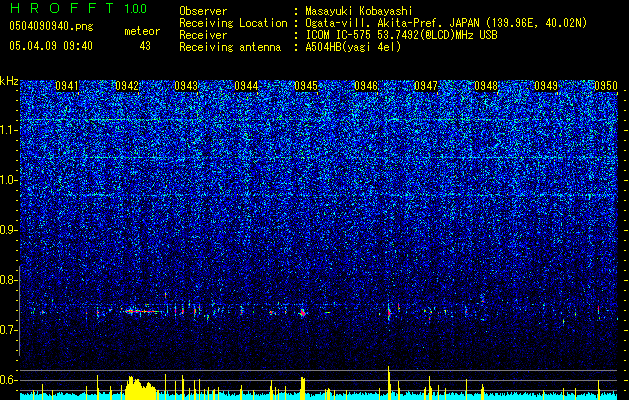629x400 pixels.
Task: Click the bright meteor echo blob near 0945
Action: [303, 313]
